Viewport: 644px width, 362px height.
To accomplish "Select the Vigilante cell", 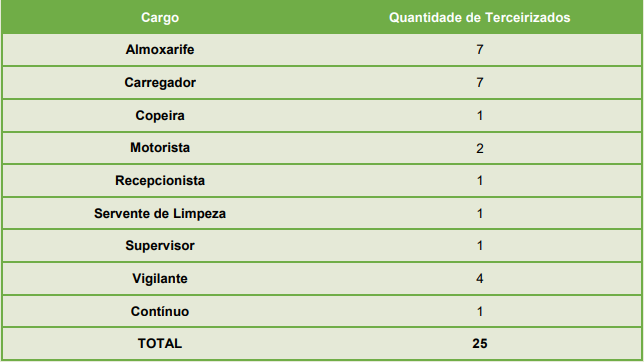I will tap(160, 279).
